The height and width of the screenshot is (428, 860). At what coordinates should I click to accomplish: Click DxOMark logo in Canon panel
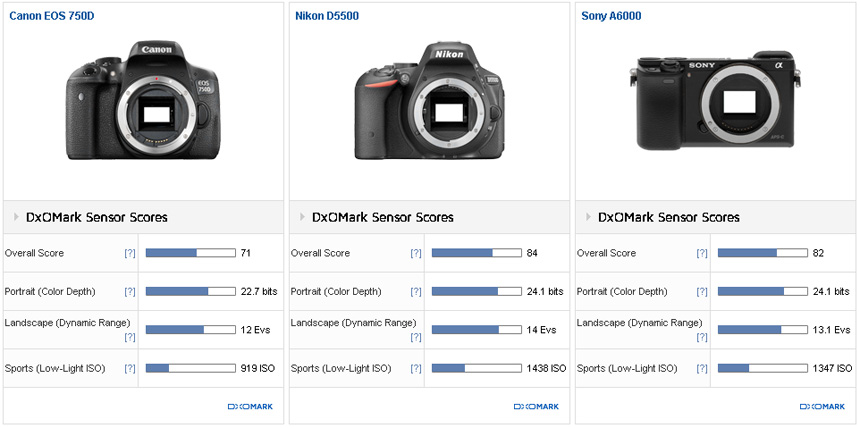[250, 407]
